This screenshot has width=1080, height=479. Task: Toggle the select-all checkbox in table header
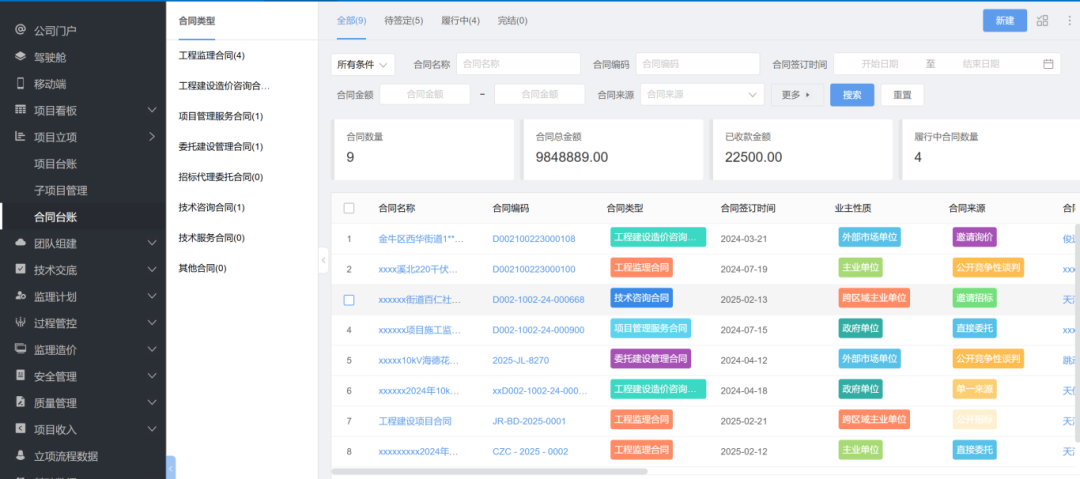[x=349, y=208]
